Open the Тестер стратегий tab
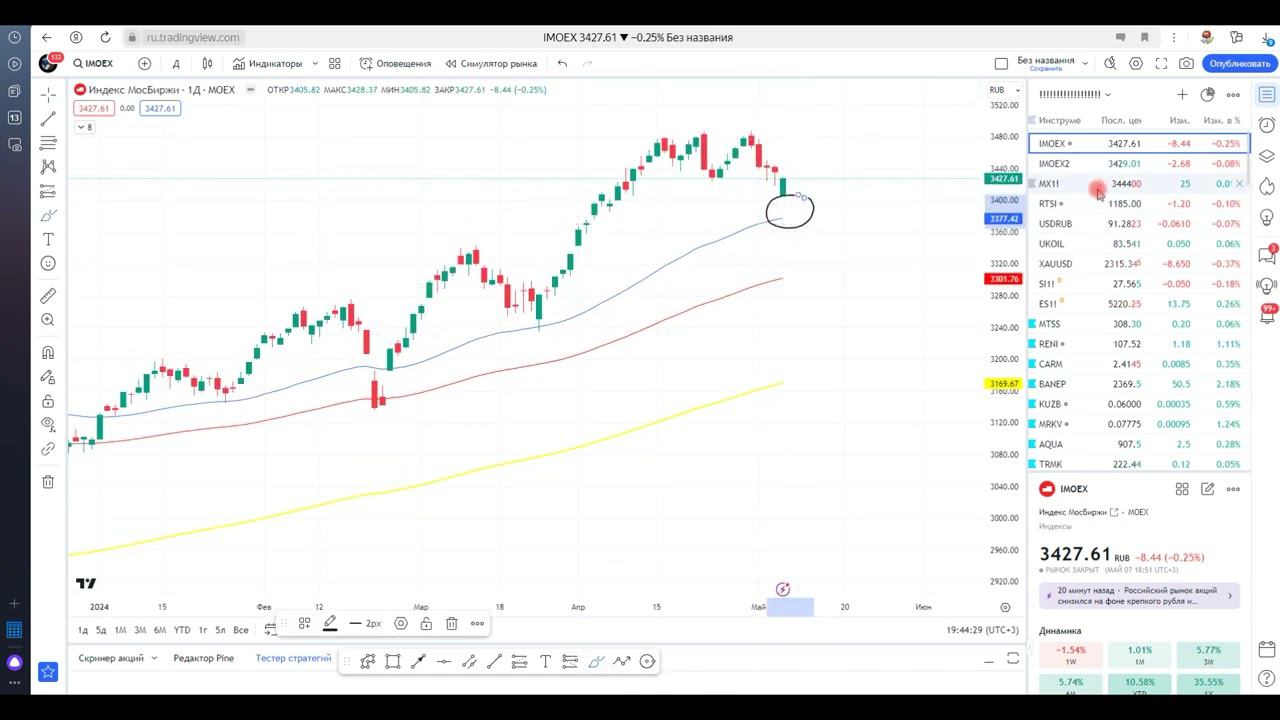Screen dimensions: 1280x720 (293, 658)
